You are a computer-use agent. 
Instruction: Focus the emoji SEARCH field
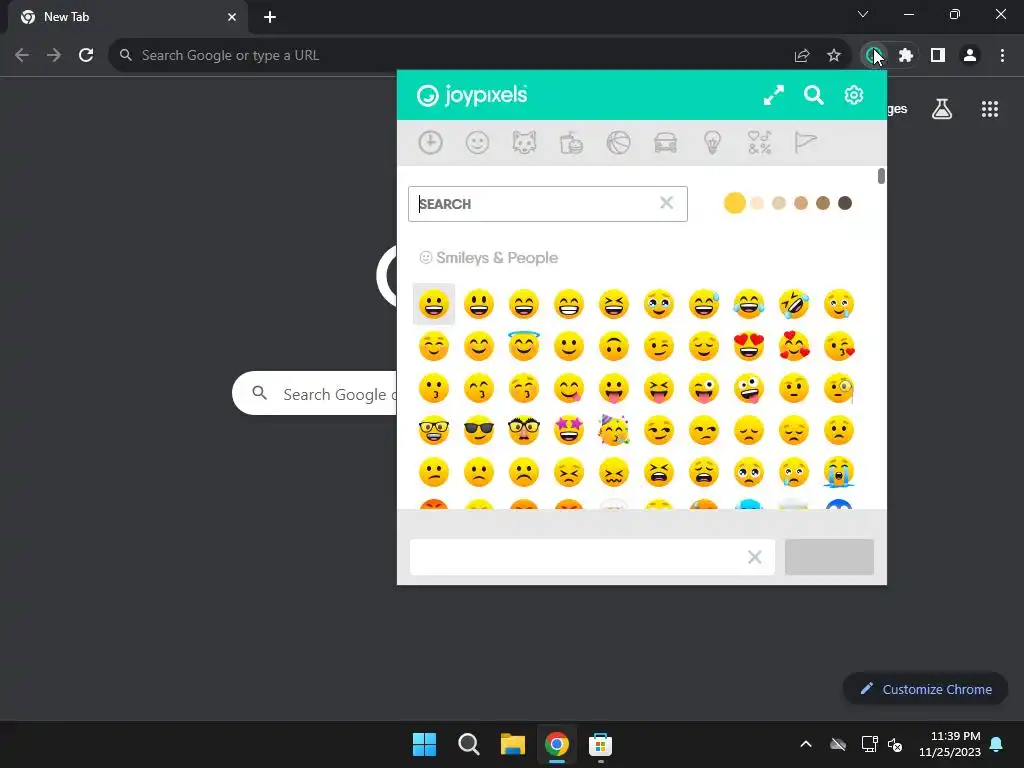pos(547,204)
